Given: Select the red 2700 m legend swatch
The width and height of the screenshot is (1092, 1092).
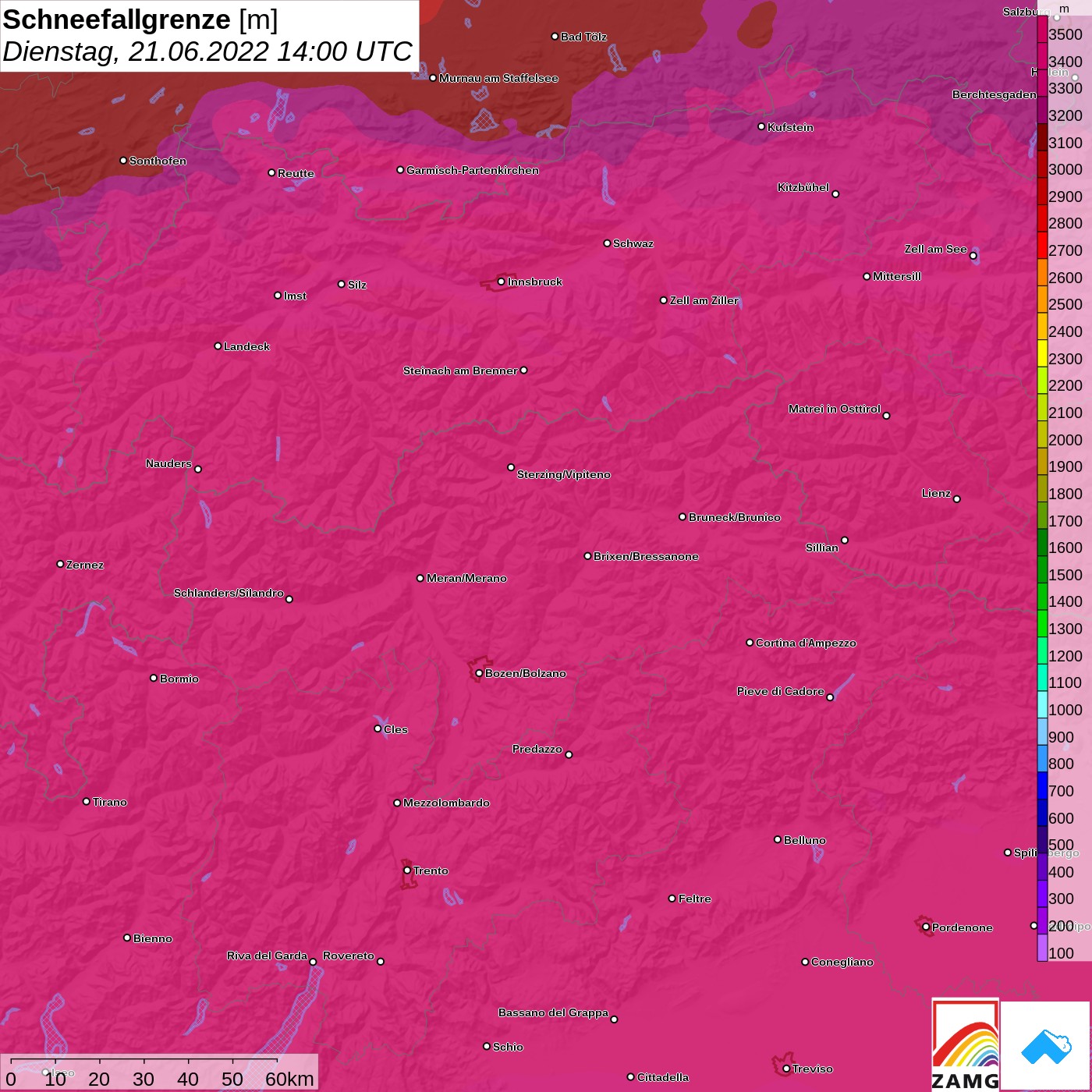Looking at the screenshot, I should coord(1042,245).
